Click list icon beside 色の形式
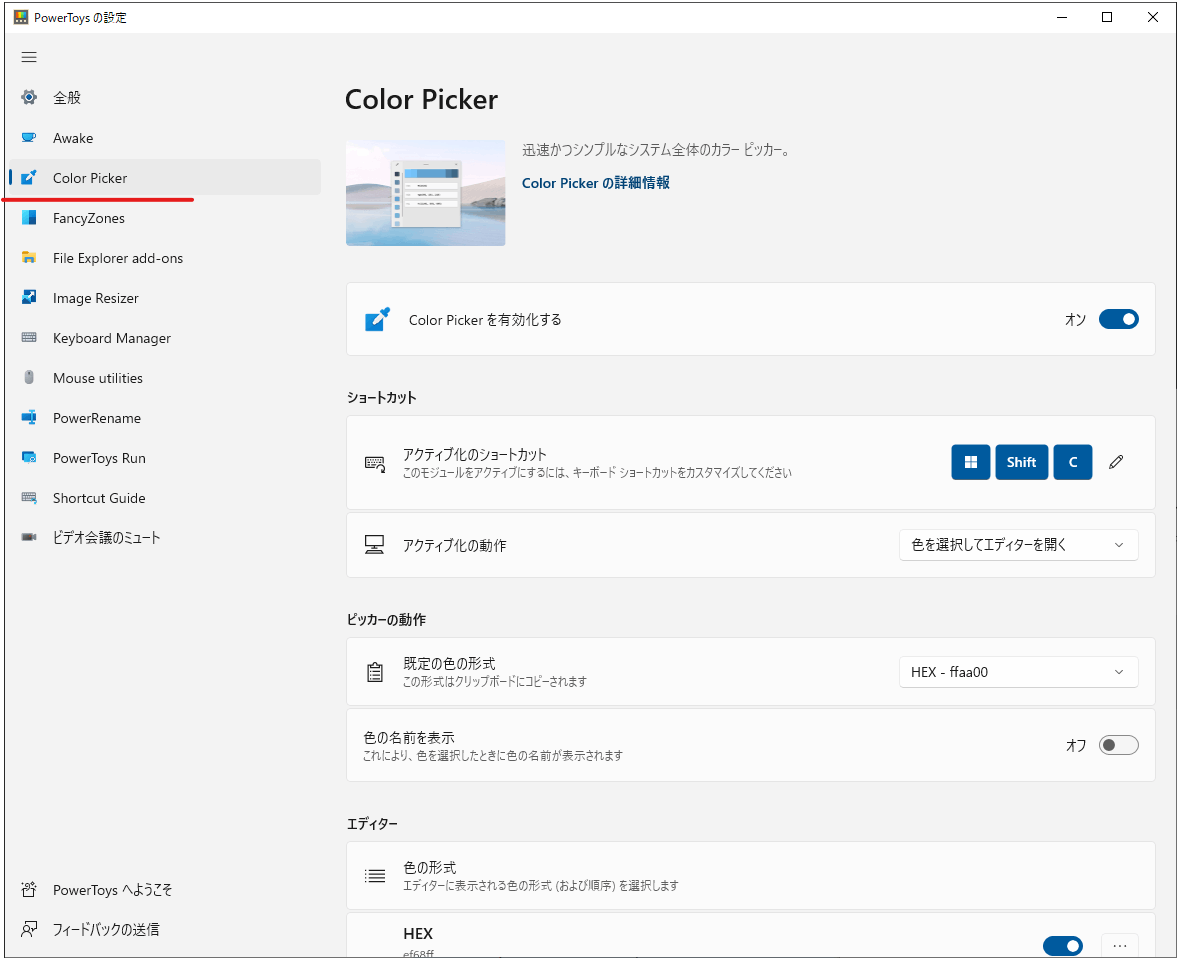 click(374, 876)
